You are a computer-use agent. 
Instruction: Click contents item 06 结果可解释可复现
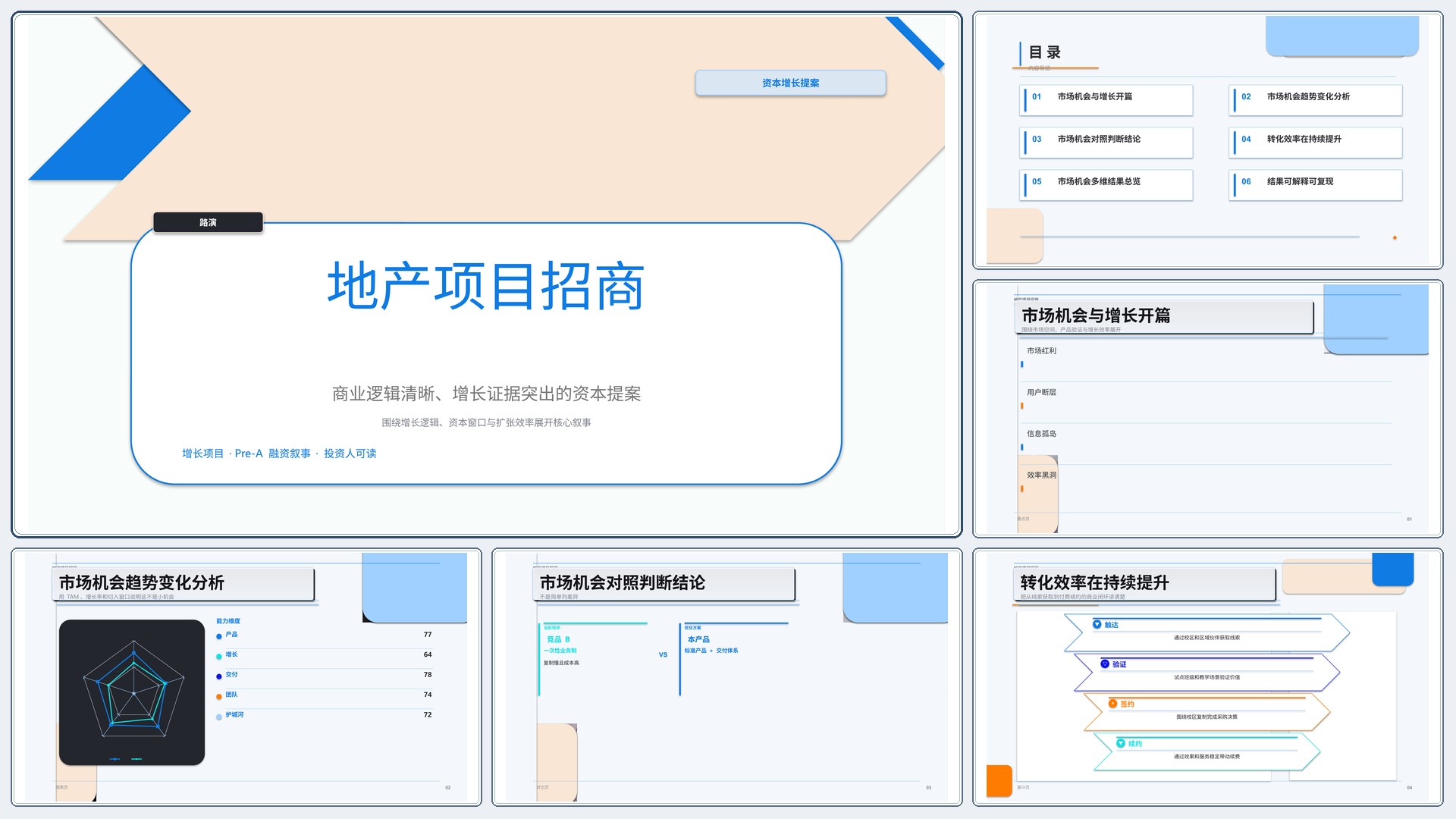click(1316, 184)
